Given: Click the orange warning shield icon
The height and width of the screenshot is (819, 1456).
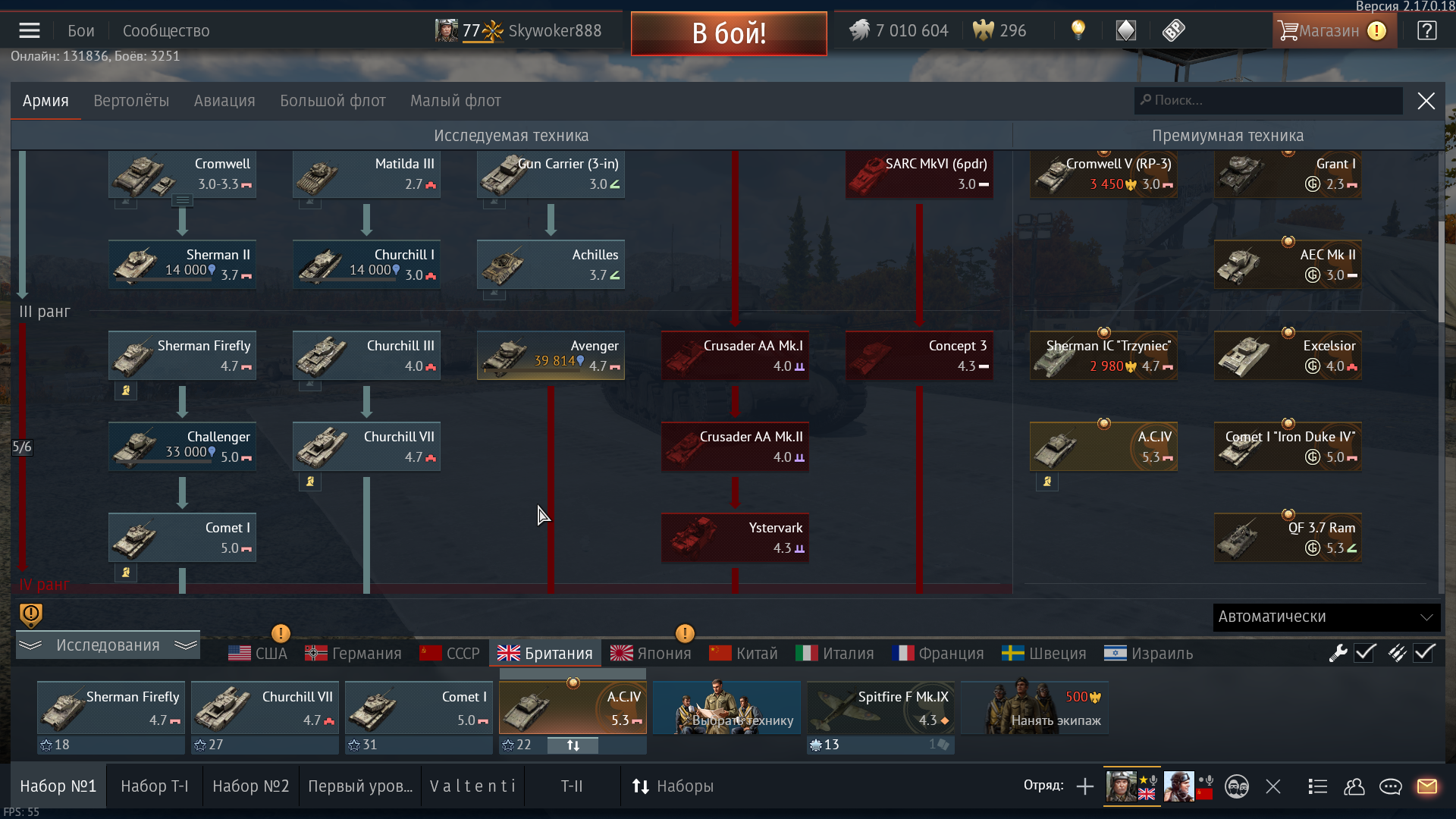Looking at the screenshot, I should 30,615.
